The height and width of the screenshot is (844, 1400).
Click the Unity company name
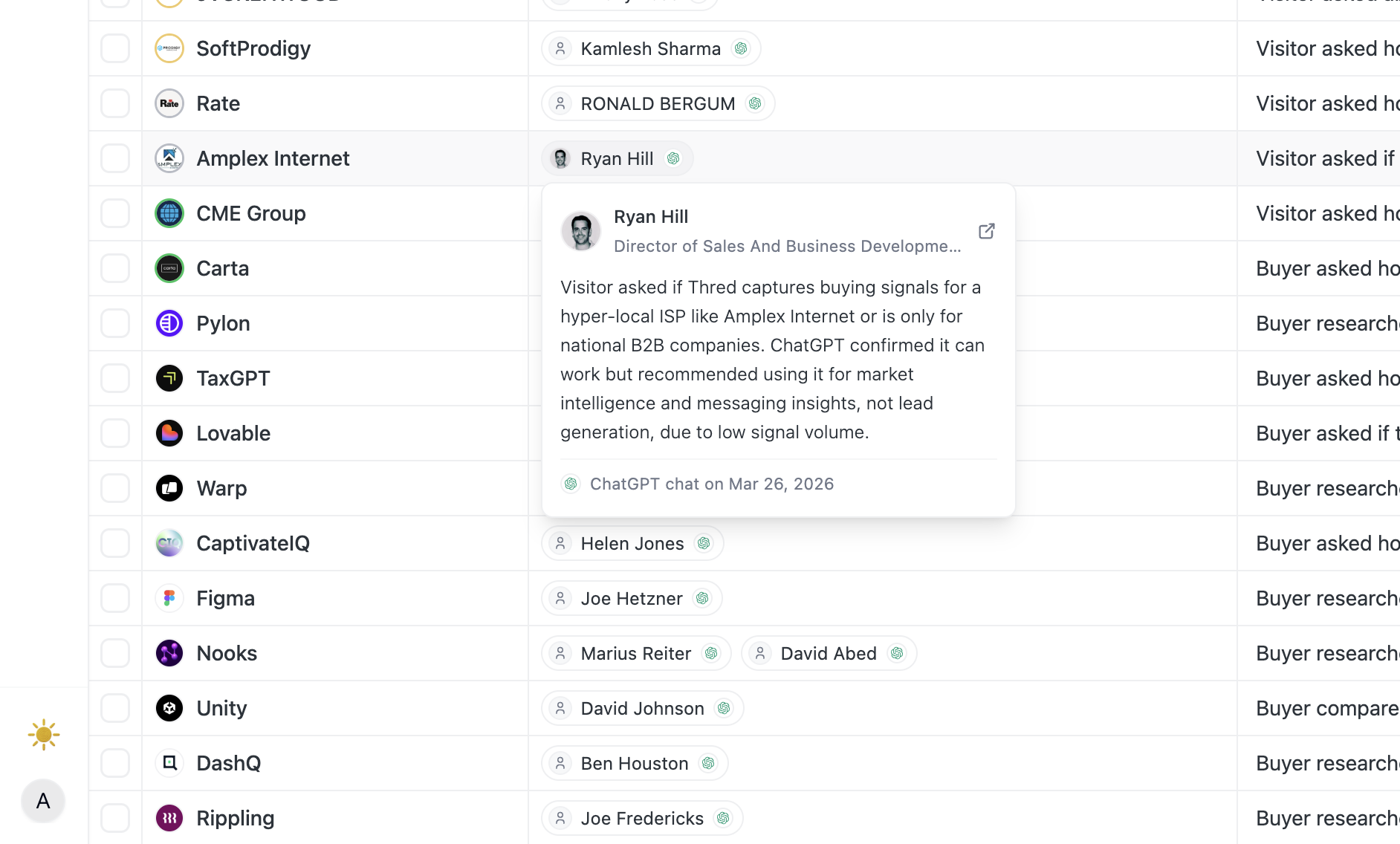pyautogui.click(x=221, y=708)
